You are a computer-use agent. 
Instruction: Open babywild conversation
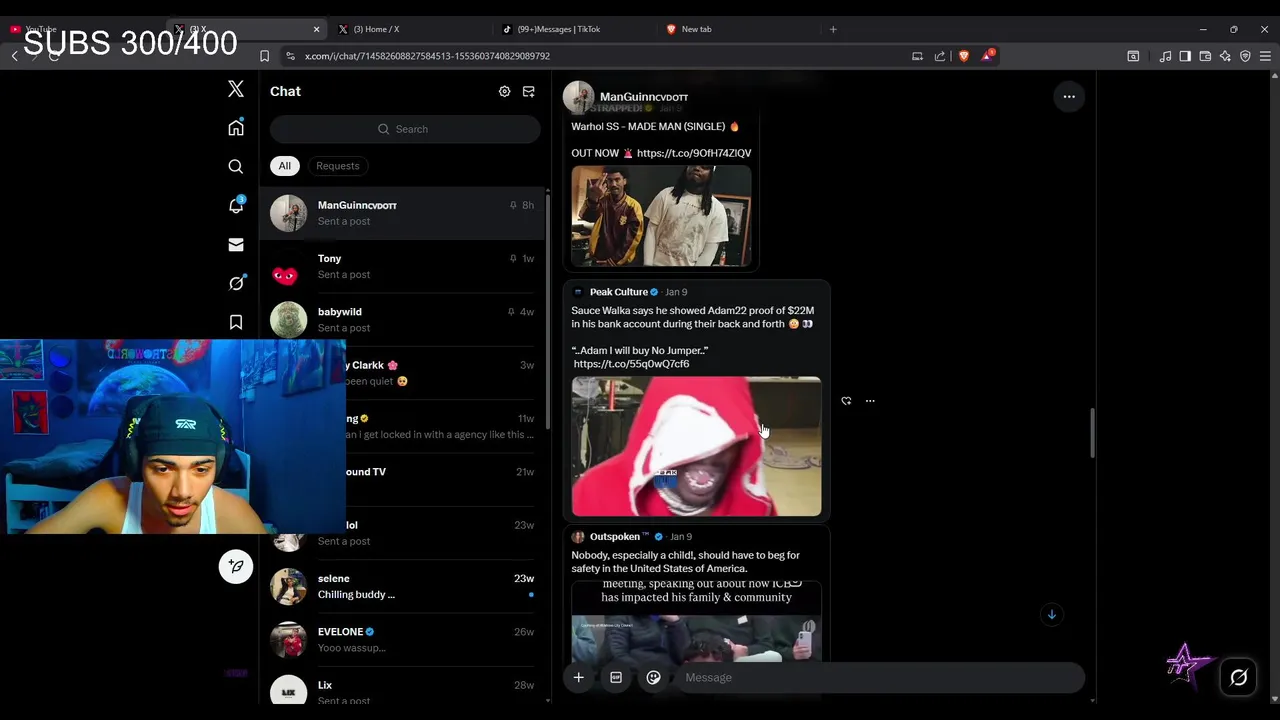click(402, 319)
